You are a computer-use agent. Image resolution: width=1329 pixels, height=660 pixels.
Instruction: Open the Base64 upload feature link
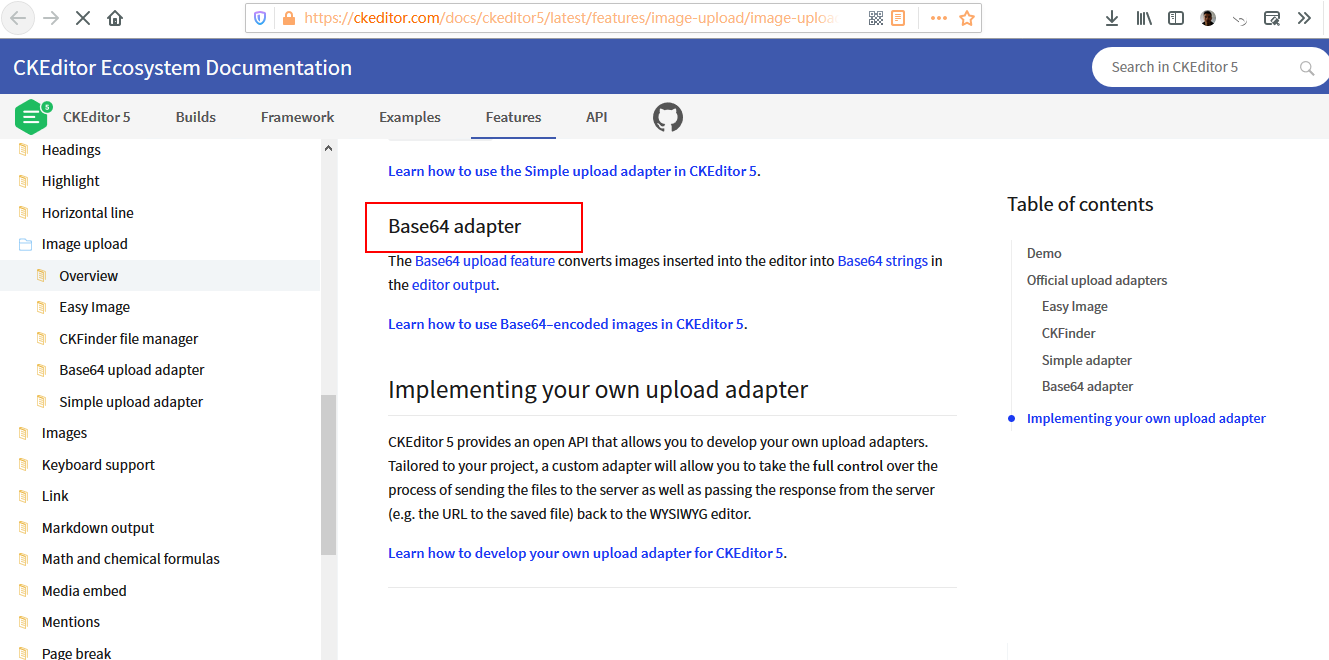[x=485, y=261]
